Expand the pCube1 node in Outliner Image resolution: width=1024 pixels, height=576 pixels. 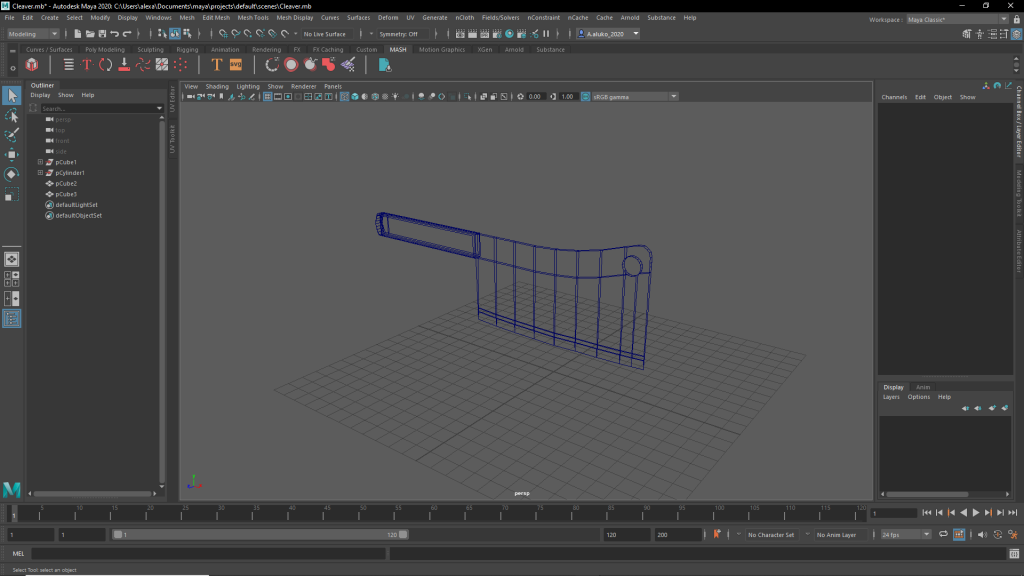tap(40, 162)
